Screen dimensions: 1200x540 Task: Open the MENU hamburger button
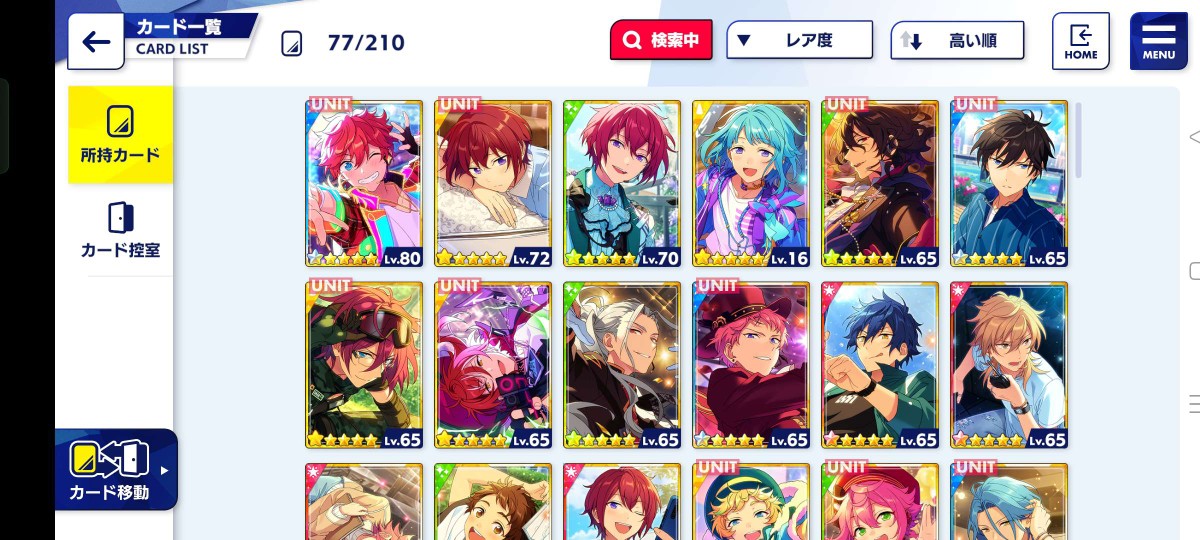tap(1158, 41)
